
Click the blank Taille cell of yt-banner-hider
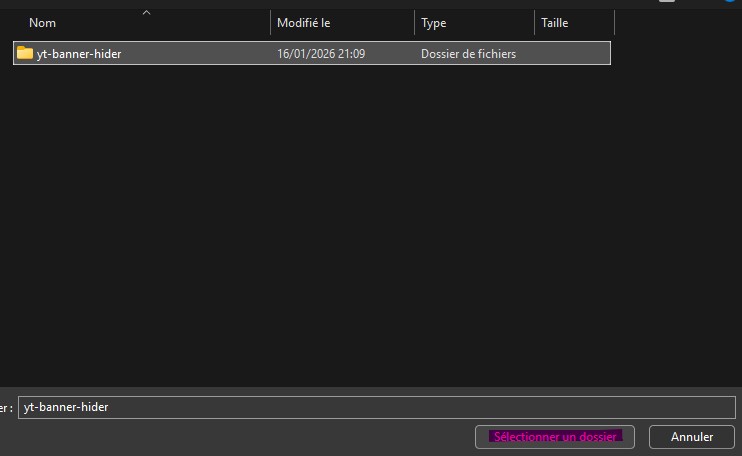[x=572, y=54]
